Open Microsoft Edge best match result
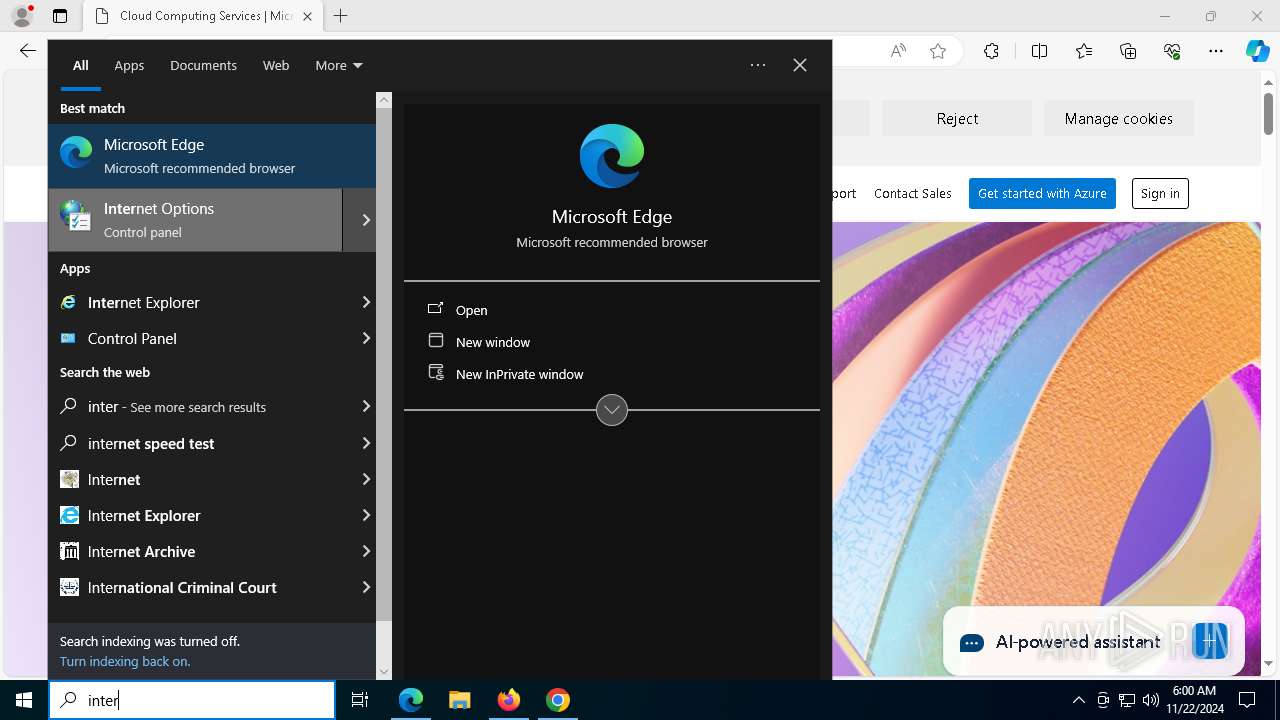 click(x=212, y=156)
